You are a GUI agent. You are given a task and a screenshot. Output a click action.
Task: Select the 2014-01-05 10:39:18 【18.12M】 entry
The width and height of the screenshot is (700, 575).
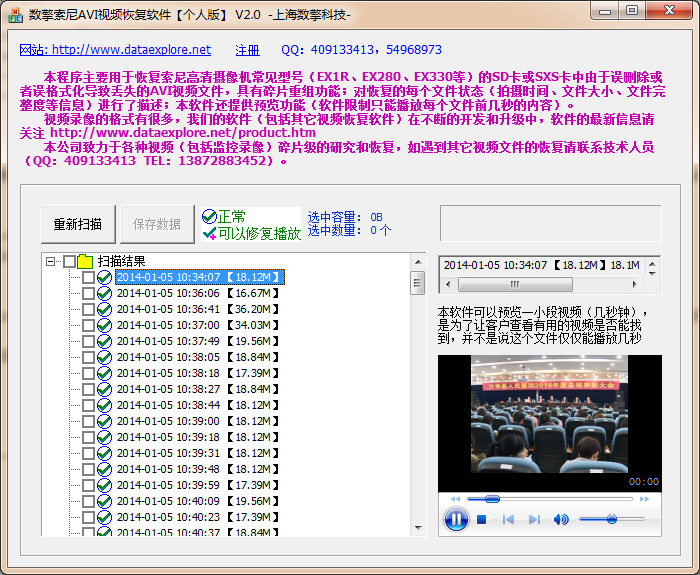197,438
